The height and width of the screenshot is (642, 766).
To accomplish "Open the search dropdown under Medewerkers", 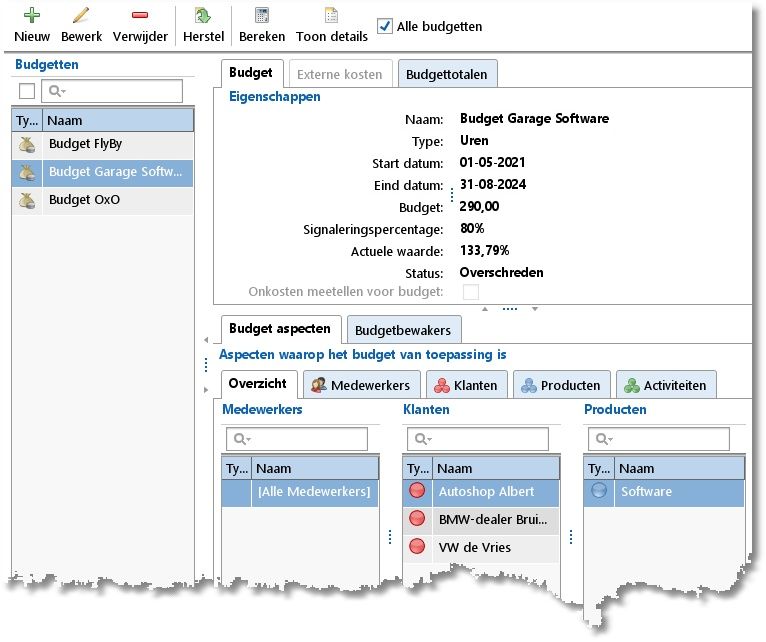I will [x=240, y=440].
